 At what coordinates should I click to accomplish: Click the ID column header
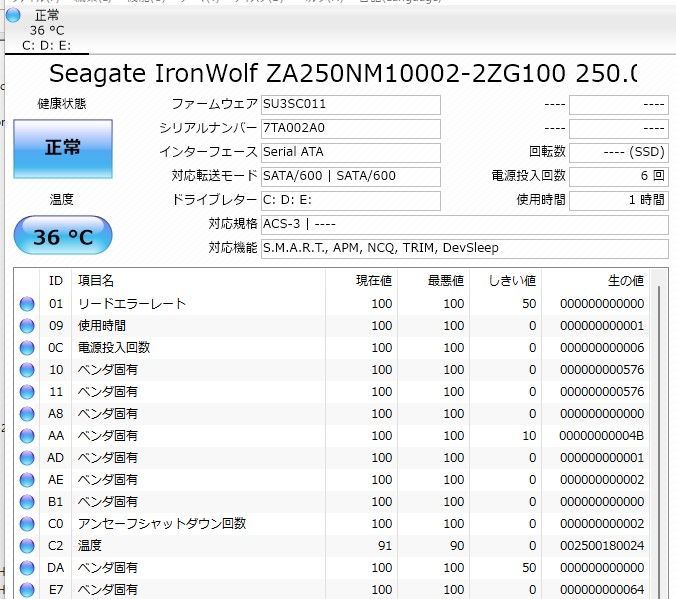[x=56, y=281]
